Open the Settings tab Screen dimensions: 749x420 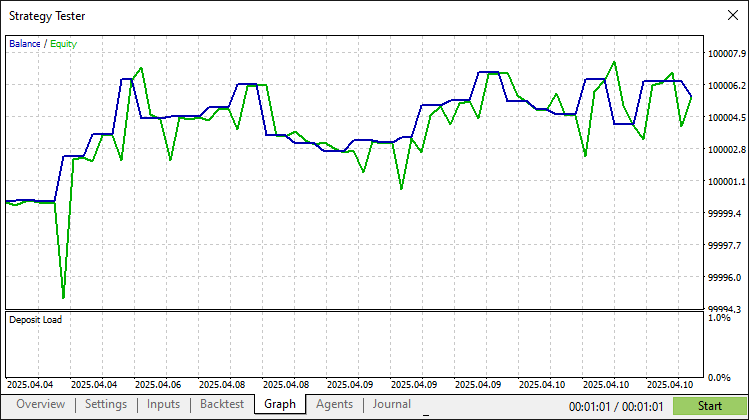(106, 404)
